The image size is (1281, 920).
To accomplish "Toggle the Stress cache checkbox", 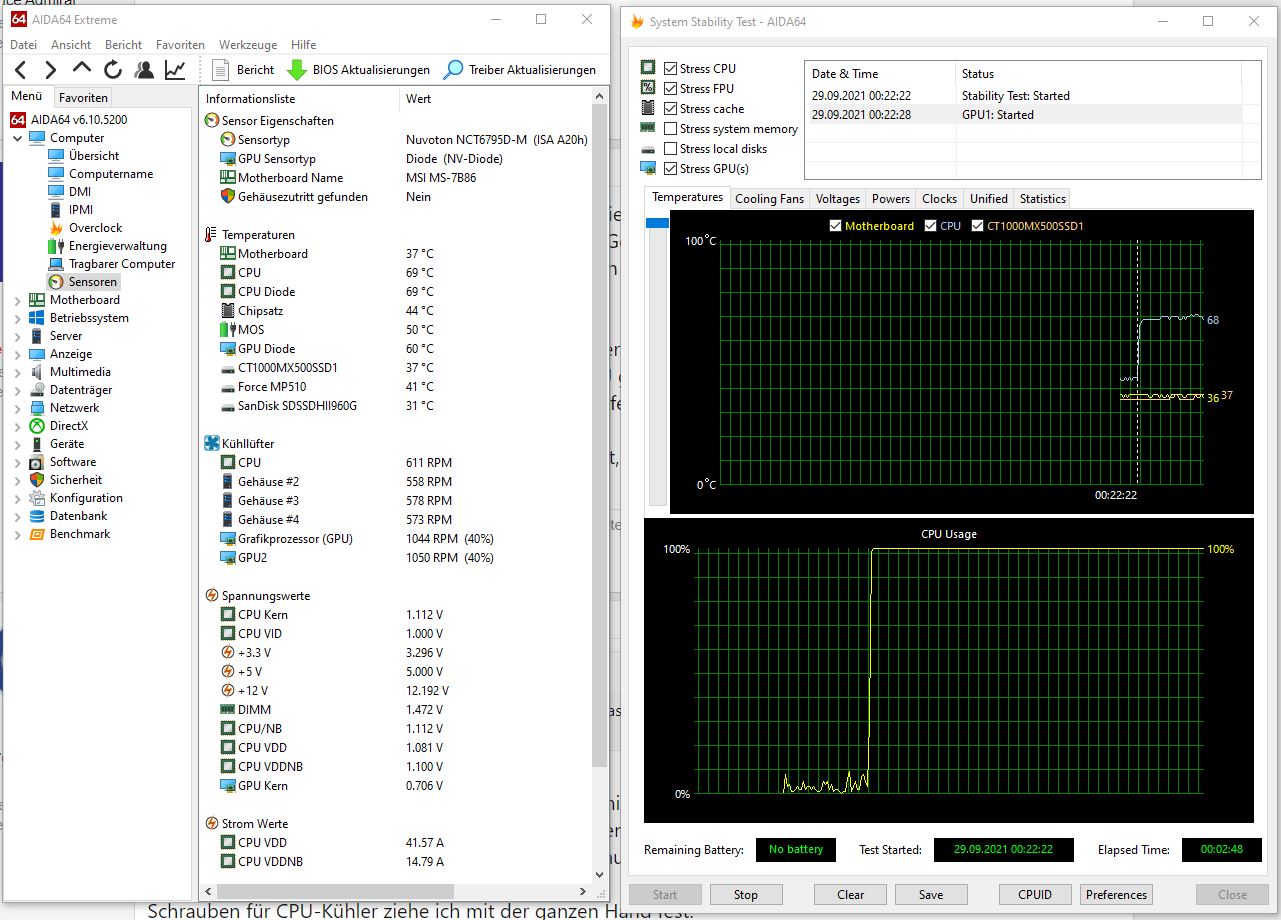I will 670,109.
